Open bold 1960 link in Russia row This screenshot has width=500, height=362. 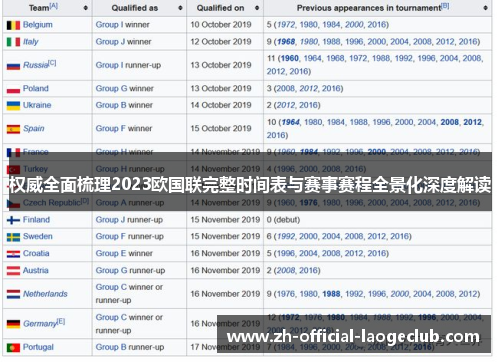pyautogui.click(x=289, y=58)
